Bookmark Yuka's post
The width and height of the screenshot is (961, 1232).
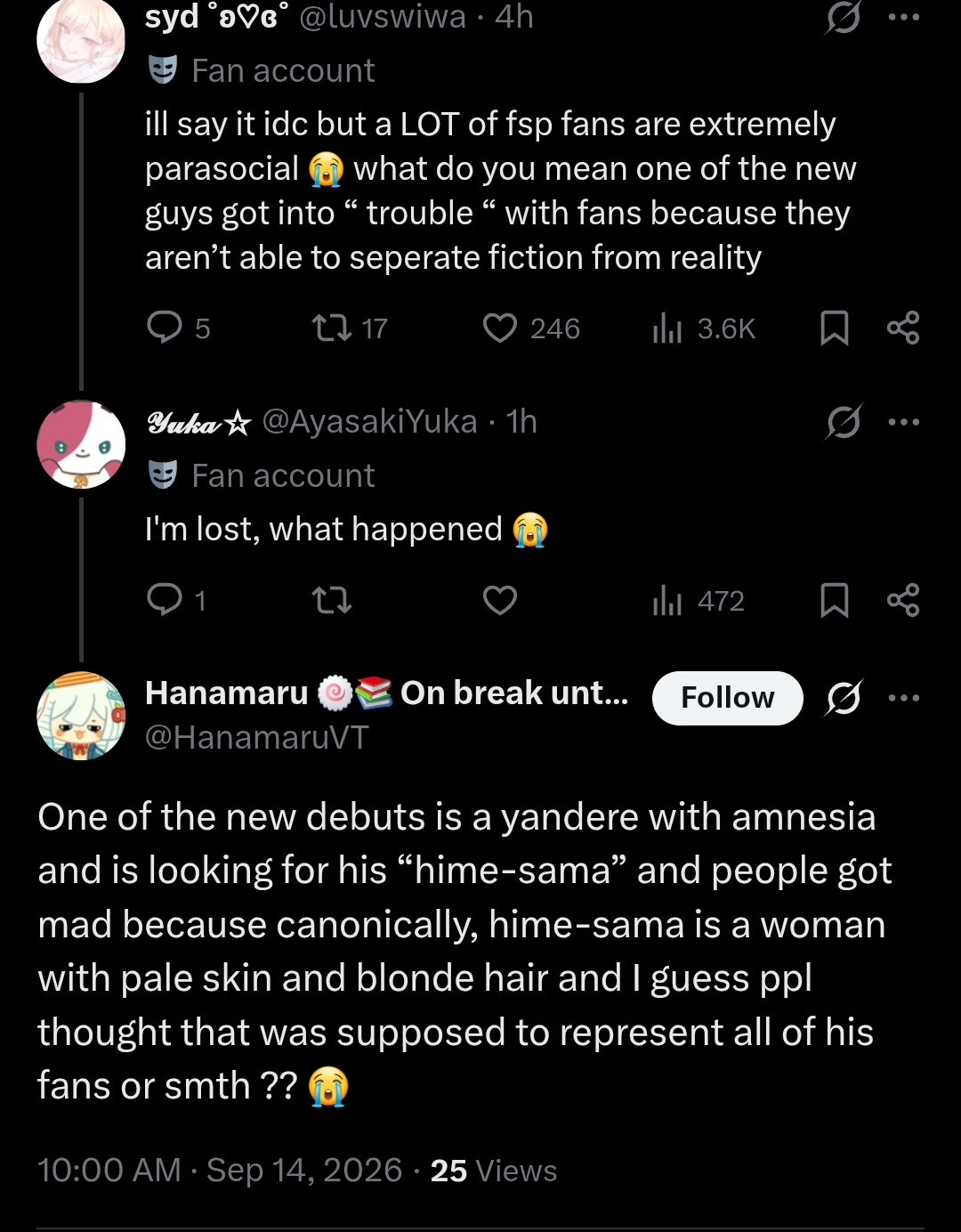[834, 601]
